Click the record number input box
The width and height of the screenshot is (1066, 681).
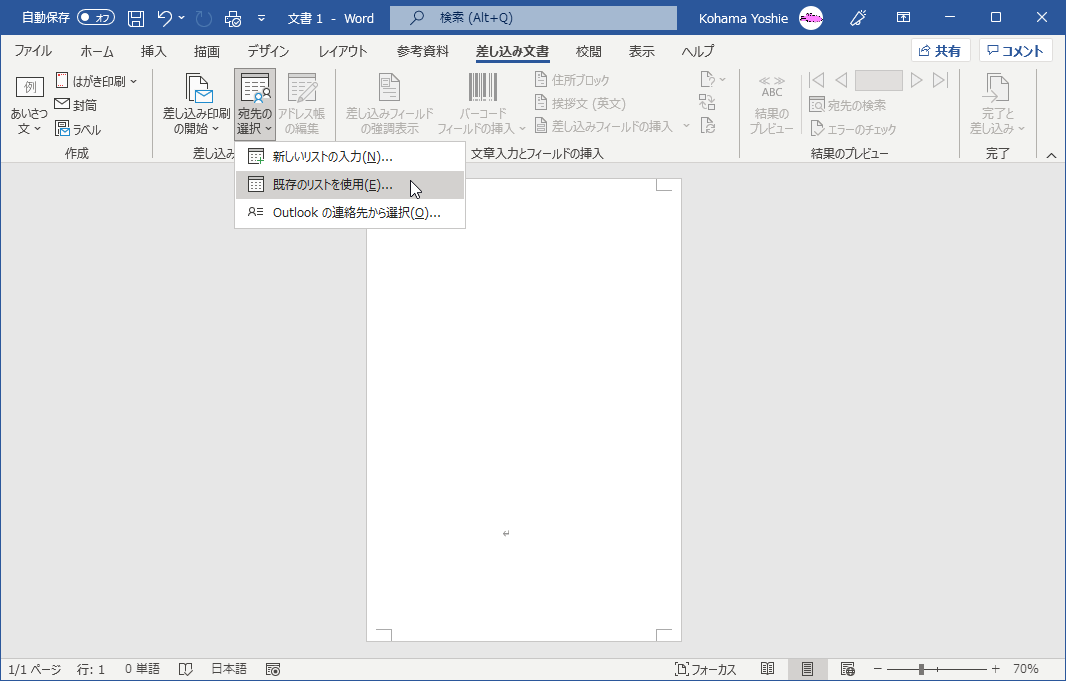(878, 80)
